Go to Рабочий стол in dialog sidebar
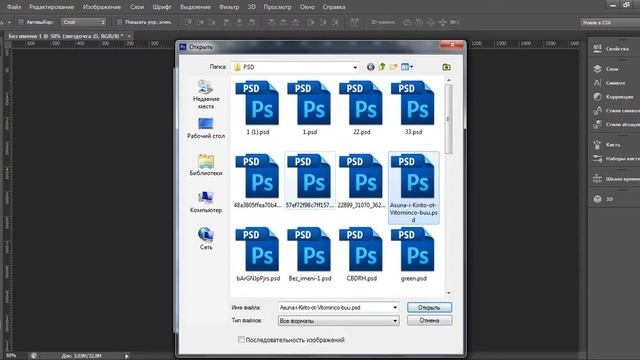 coord(206,128)
